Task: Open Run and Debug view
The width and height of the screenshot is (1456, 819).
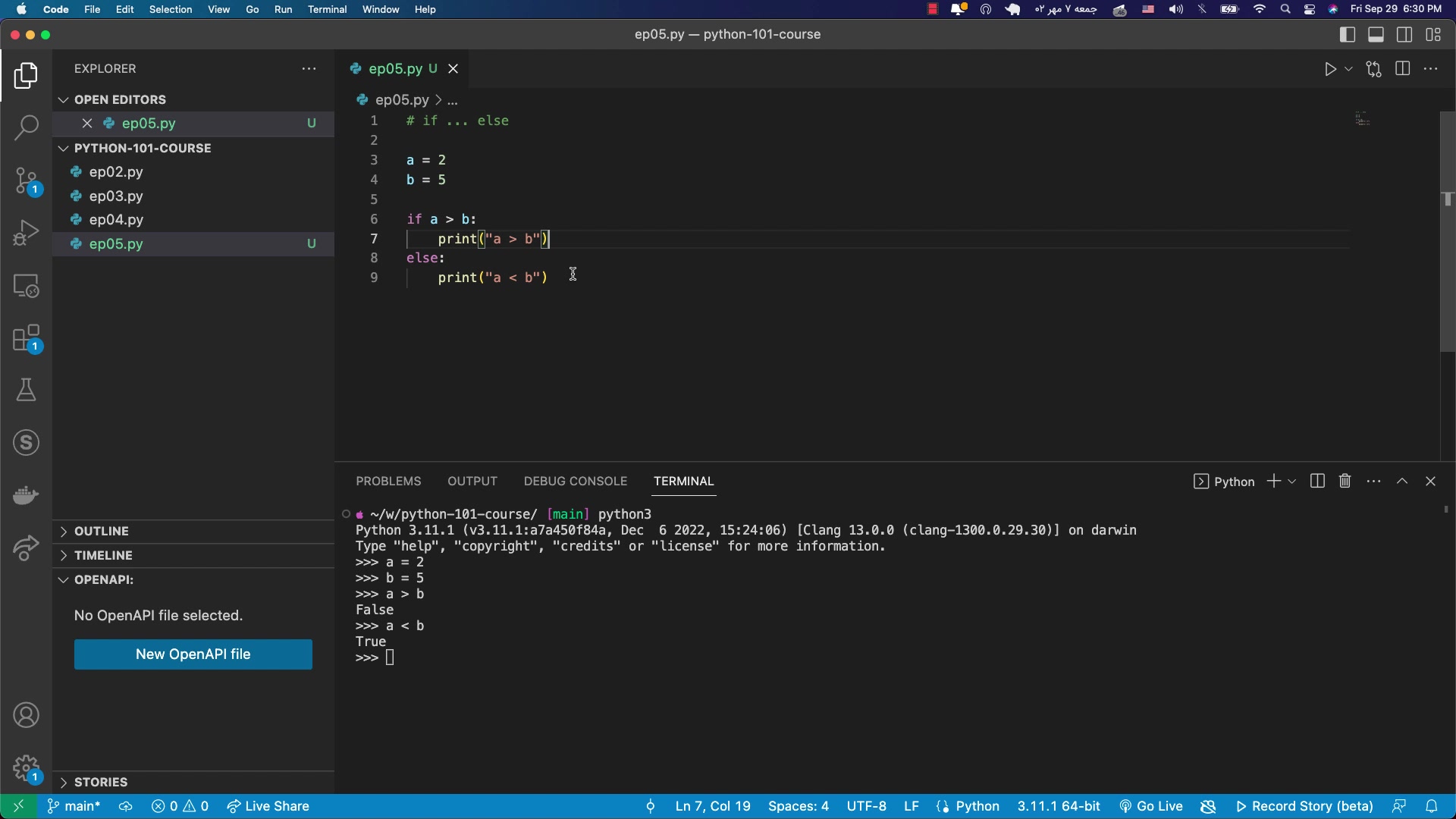Action: (x=26, y=233)
